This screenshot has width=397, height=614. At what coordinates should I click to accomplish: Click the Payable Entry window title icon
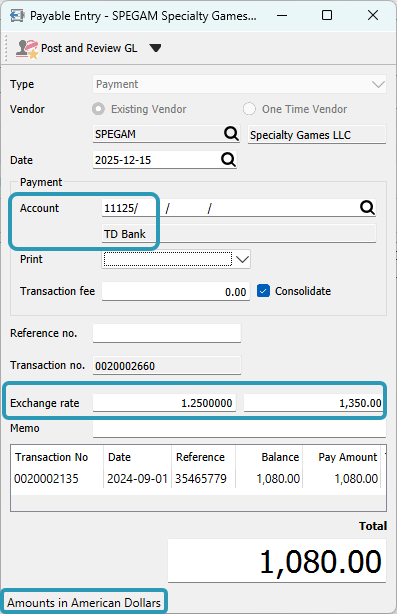pyautogui.click(x=17, y=16)
